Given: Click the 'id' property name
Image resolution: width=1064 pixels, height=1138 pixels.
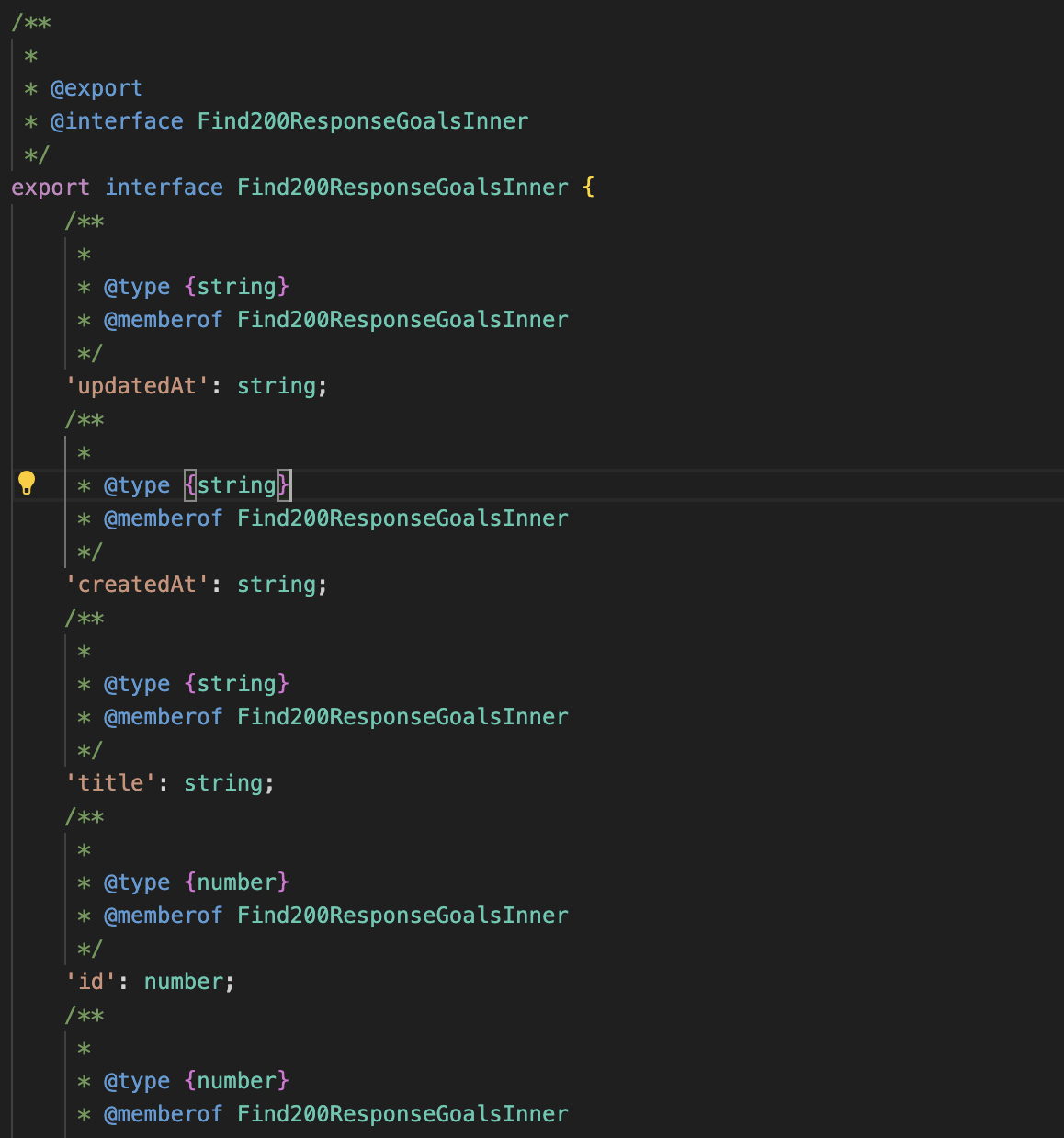Looking at the screenshot, I should (90, 982).
